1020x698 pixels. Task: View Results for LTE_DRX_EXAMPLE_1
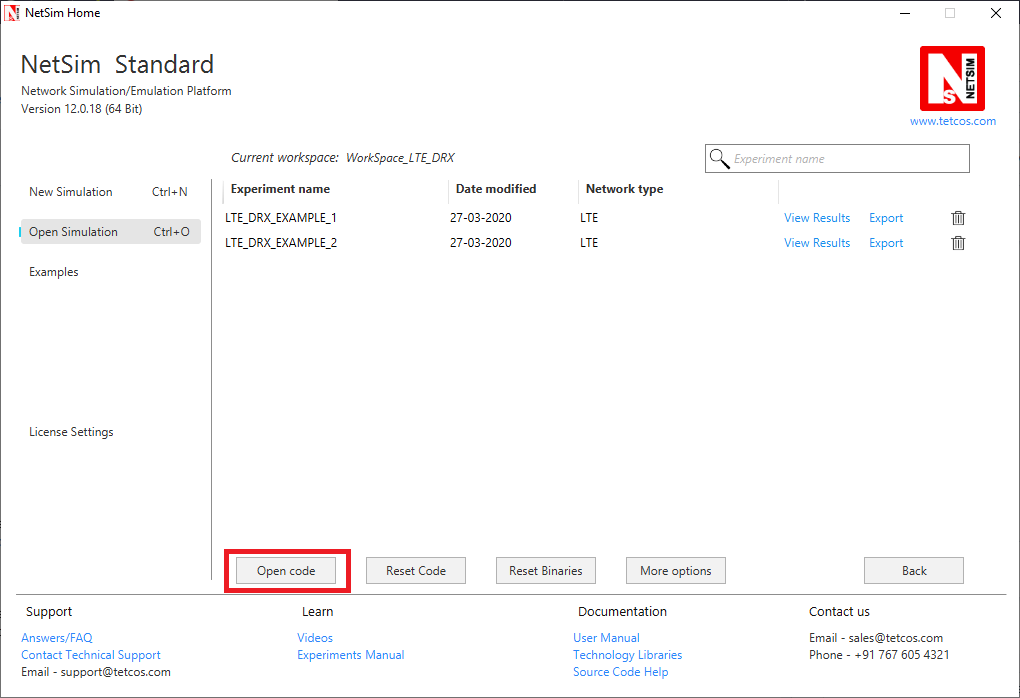(817, 218)
